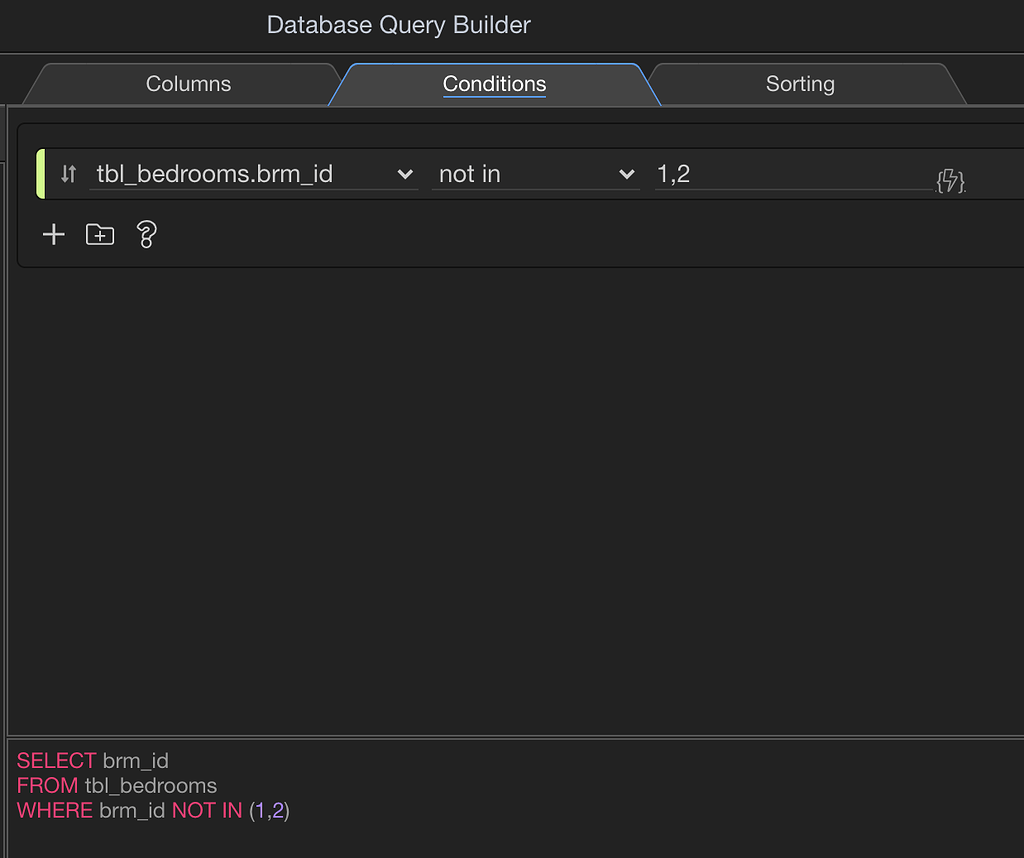Select the Conditions tab
The image size is (1024, 858).
494,84
